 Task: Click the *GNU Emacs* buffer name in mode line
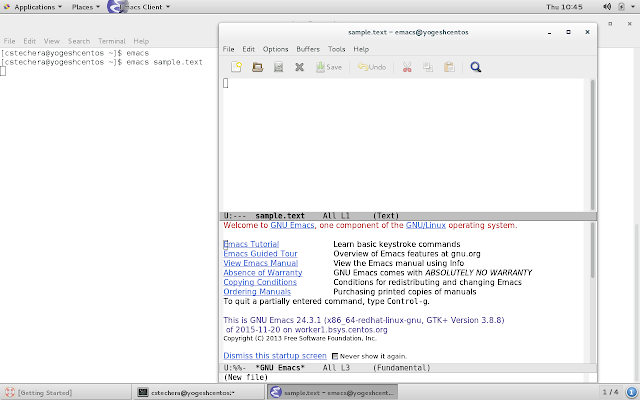(280, 368)
